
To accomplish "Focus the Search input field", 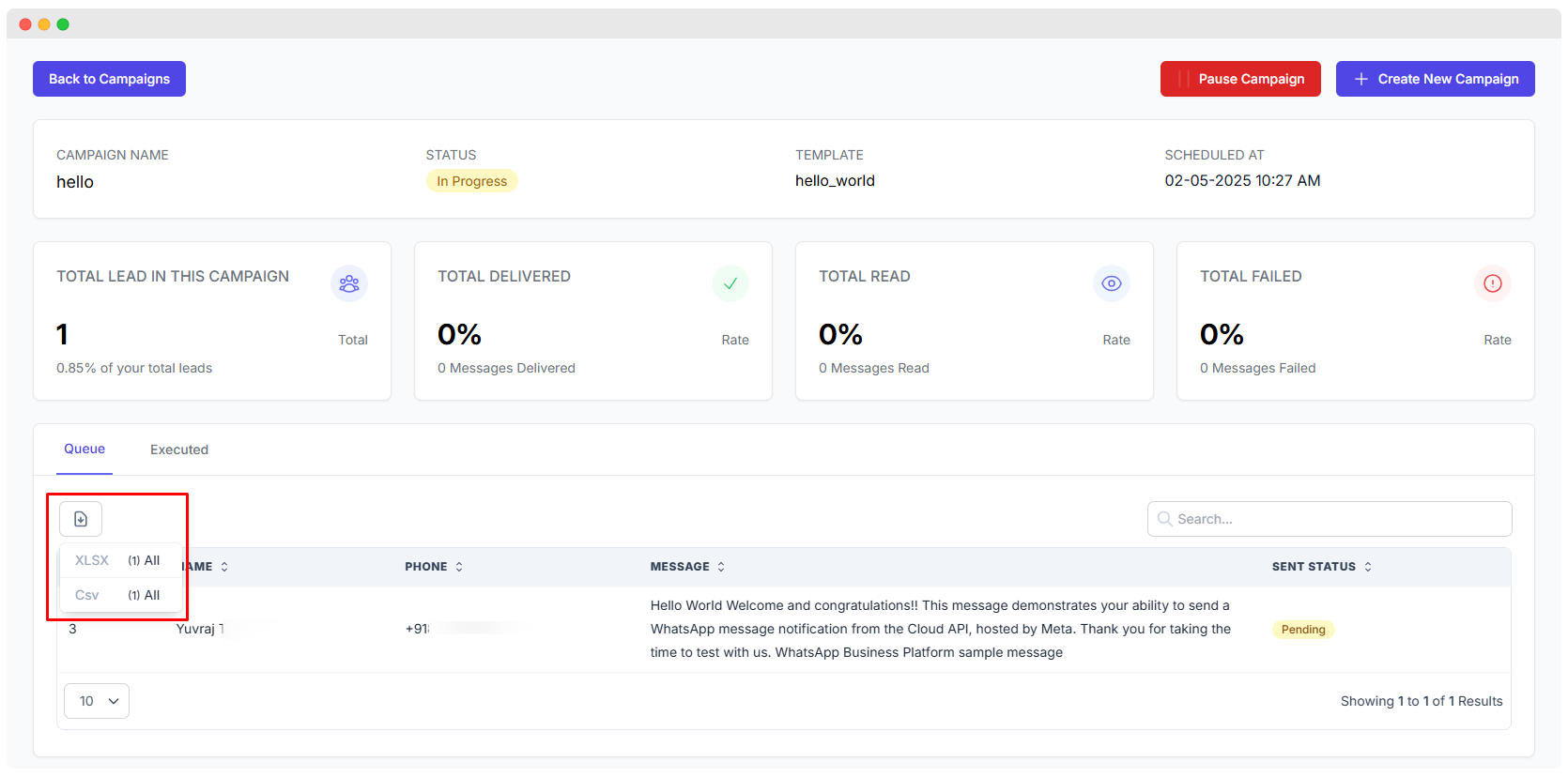I will click(1330, 519).
